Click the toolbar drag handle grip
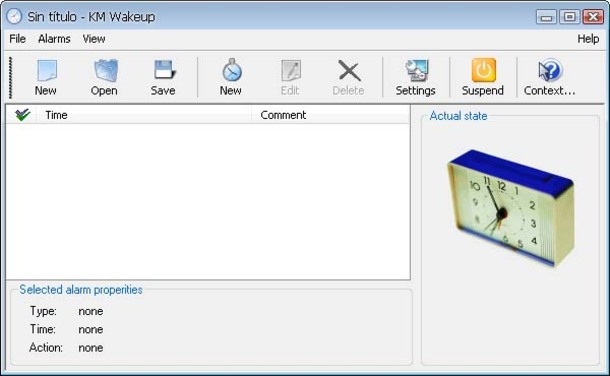This screenshot has width=610, height=376. [x=11, y=77]
